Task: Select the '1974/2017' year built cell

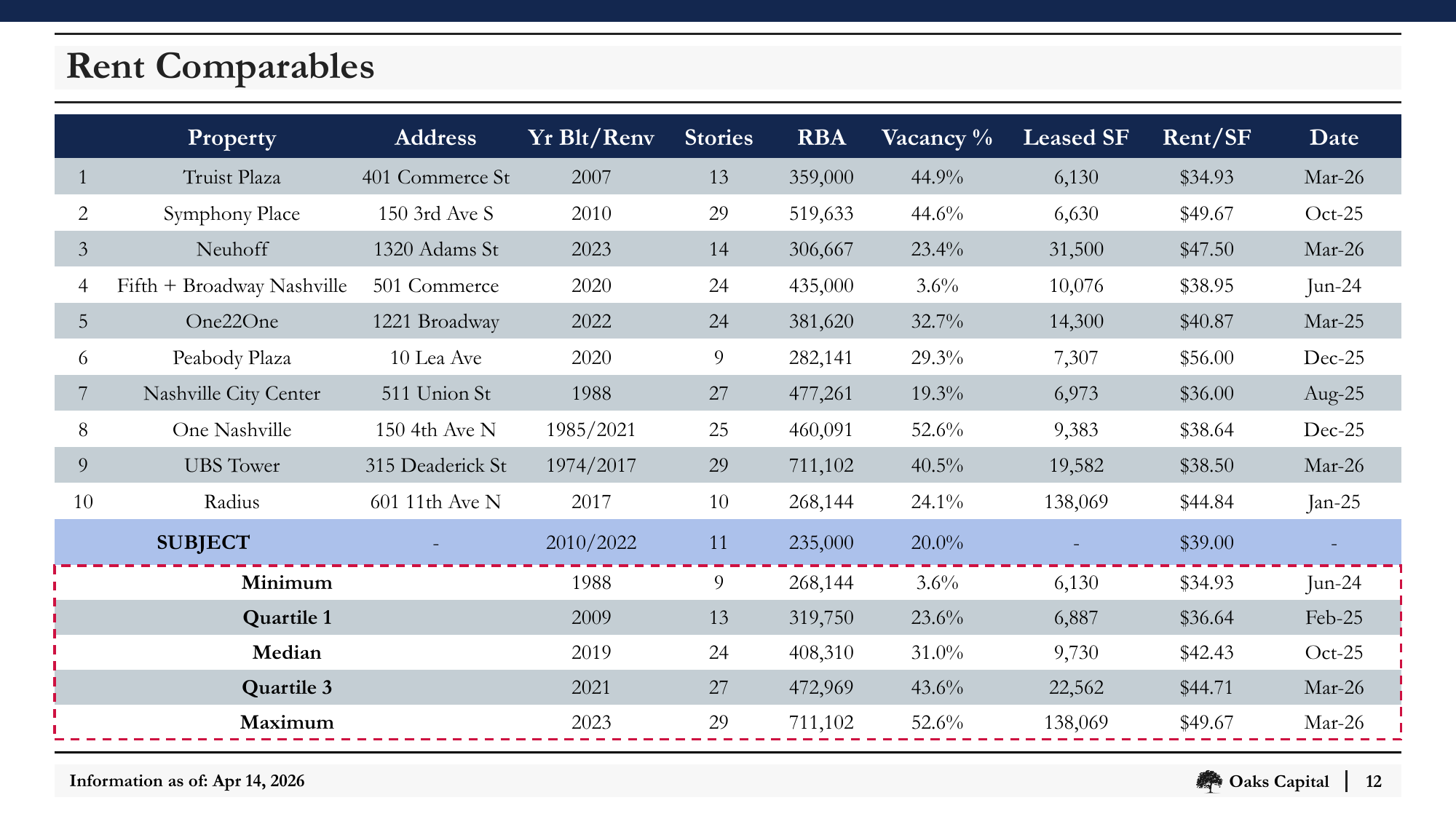Action: pyautogui.click(x=591, y=465)
